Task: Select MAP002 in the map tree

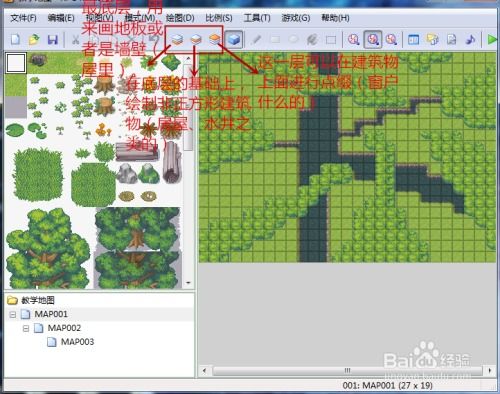Action: point(64,328)
